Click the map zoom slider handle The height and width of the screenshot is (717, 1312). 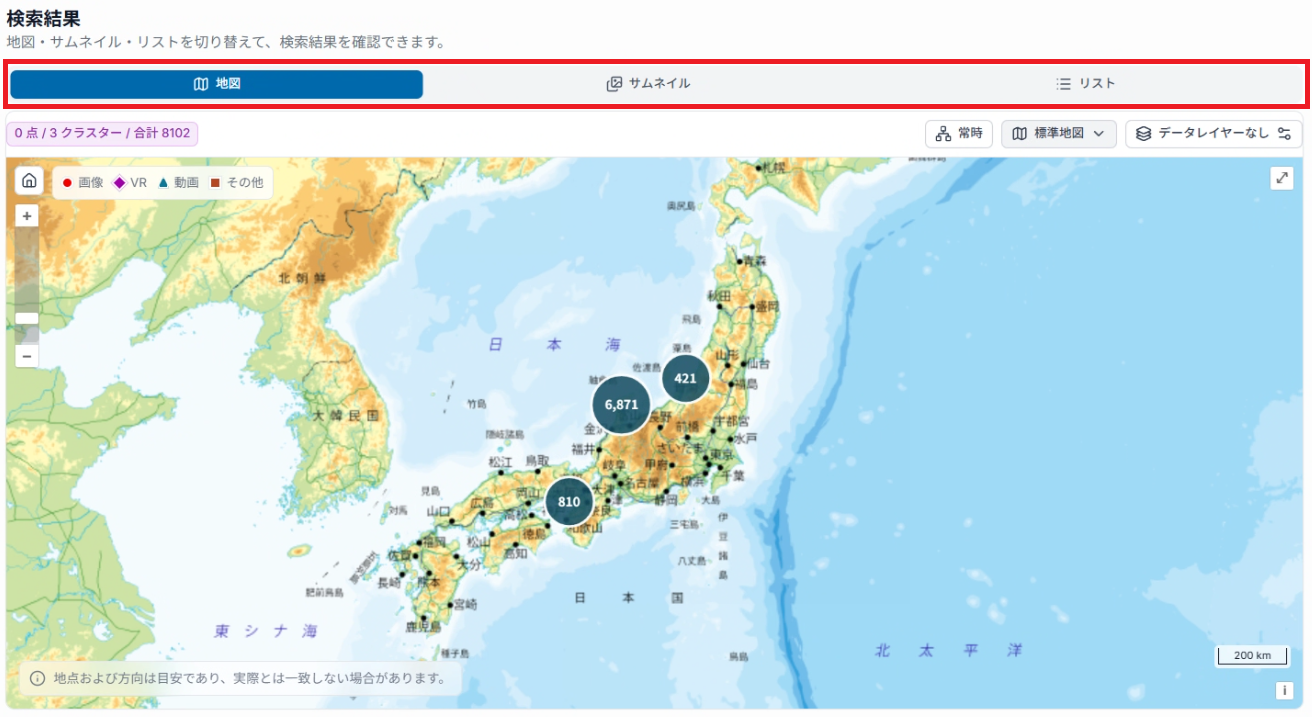coord(27,318)
